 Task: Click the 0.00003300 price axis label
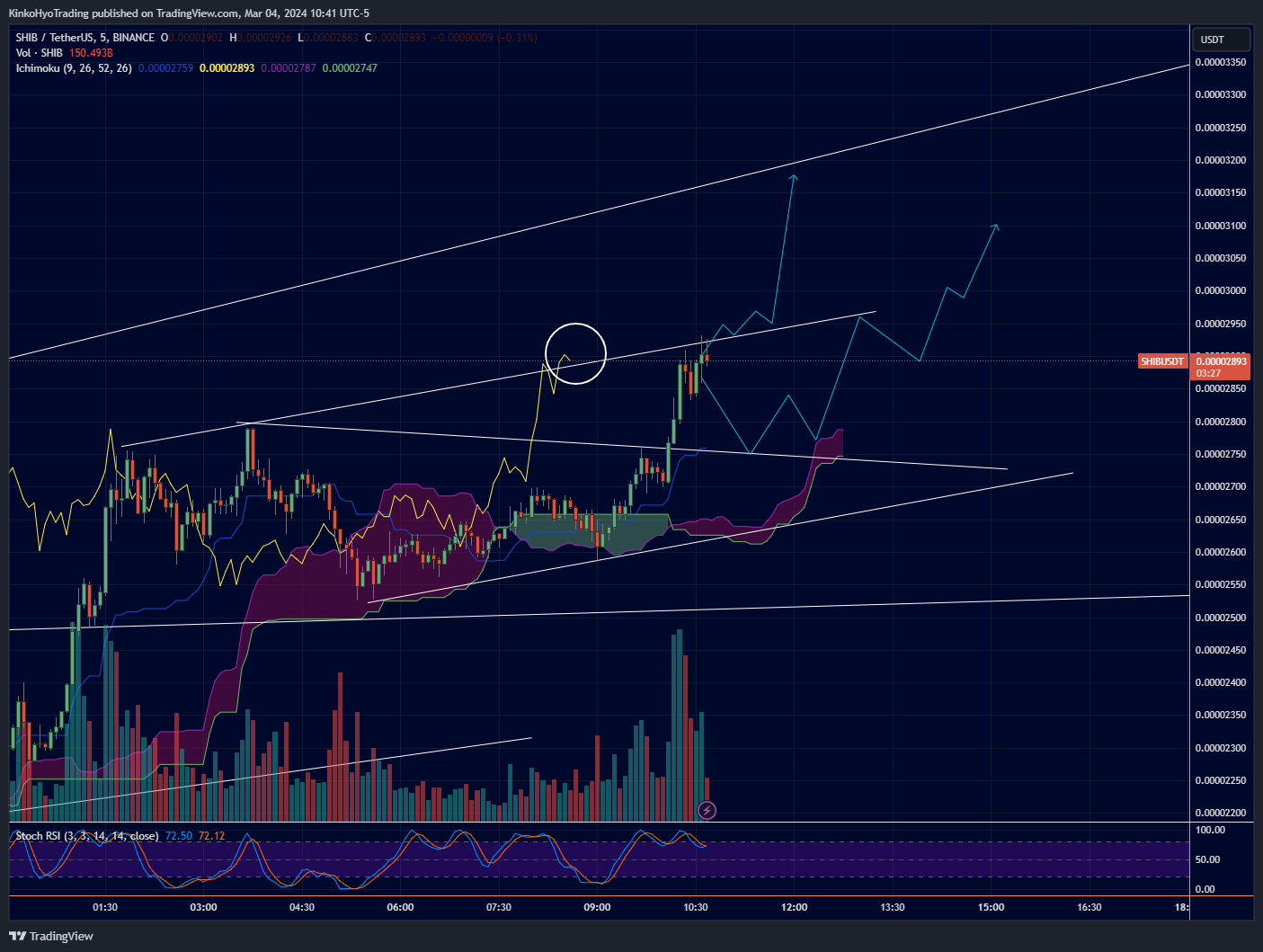tap(1221, 94)
